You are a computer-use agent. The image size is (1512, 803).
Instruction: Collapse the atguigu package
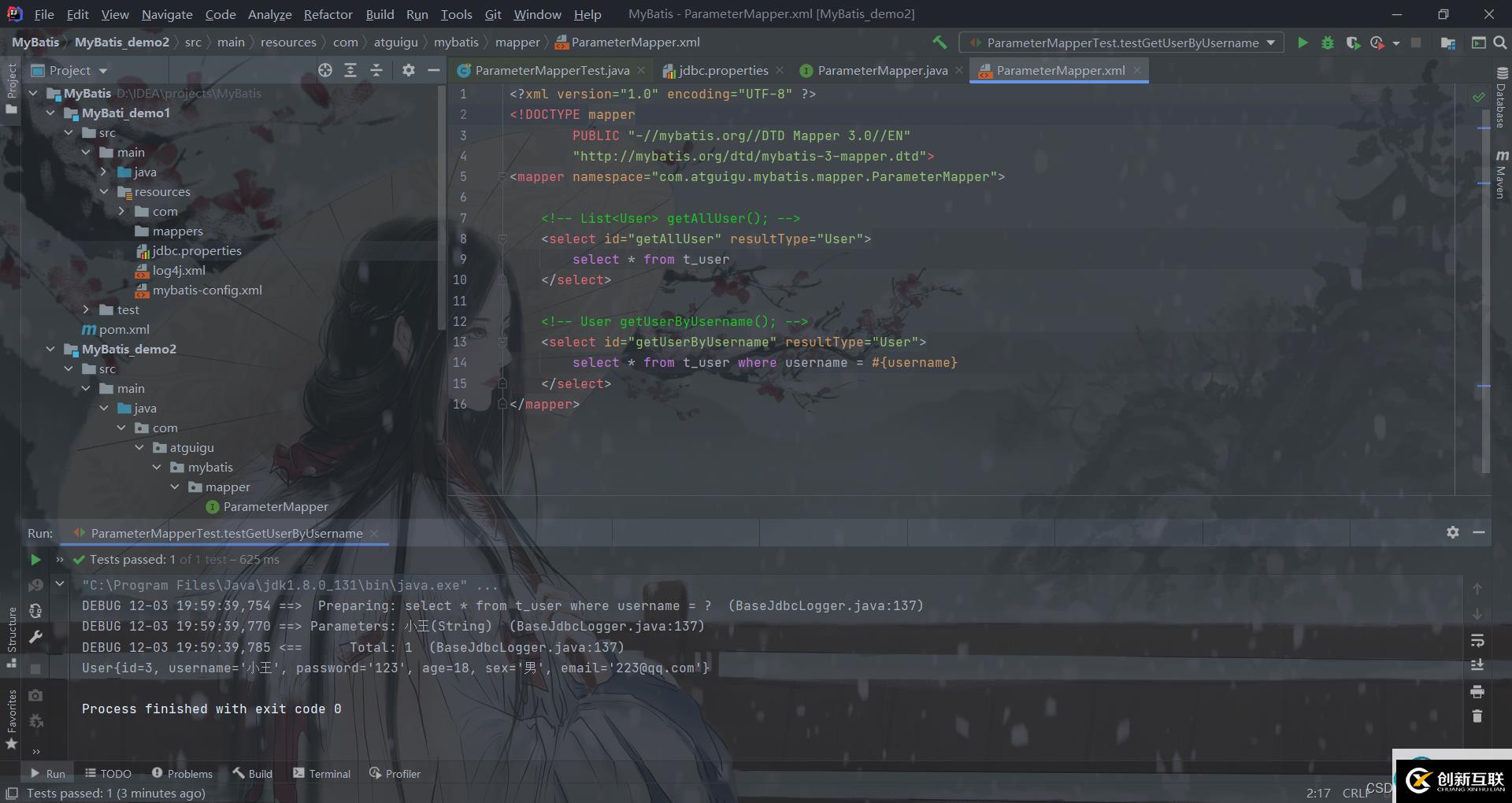(x=139, y=447)
